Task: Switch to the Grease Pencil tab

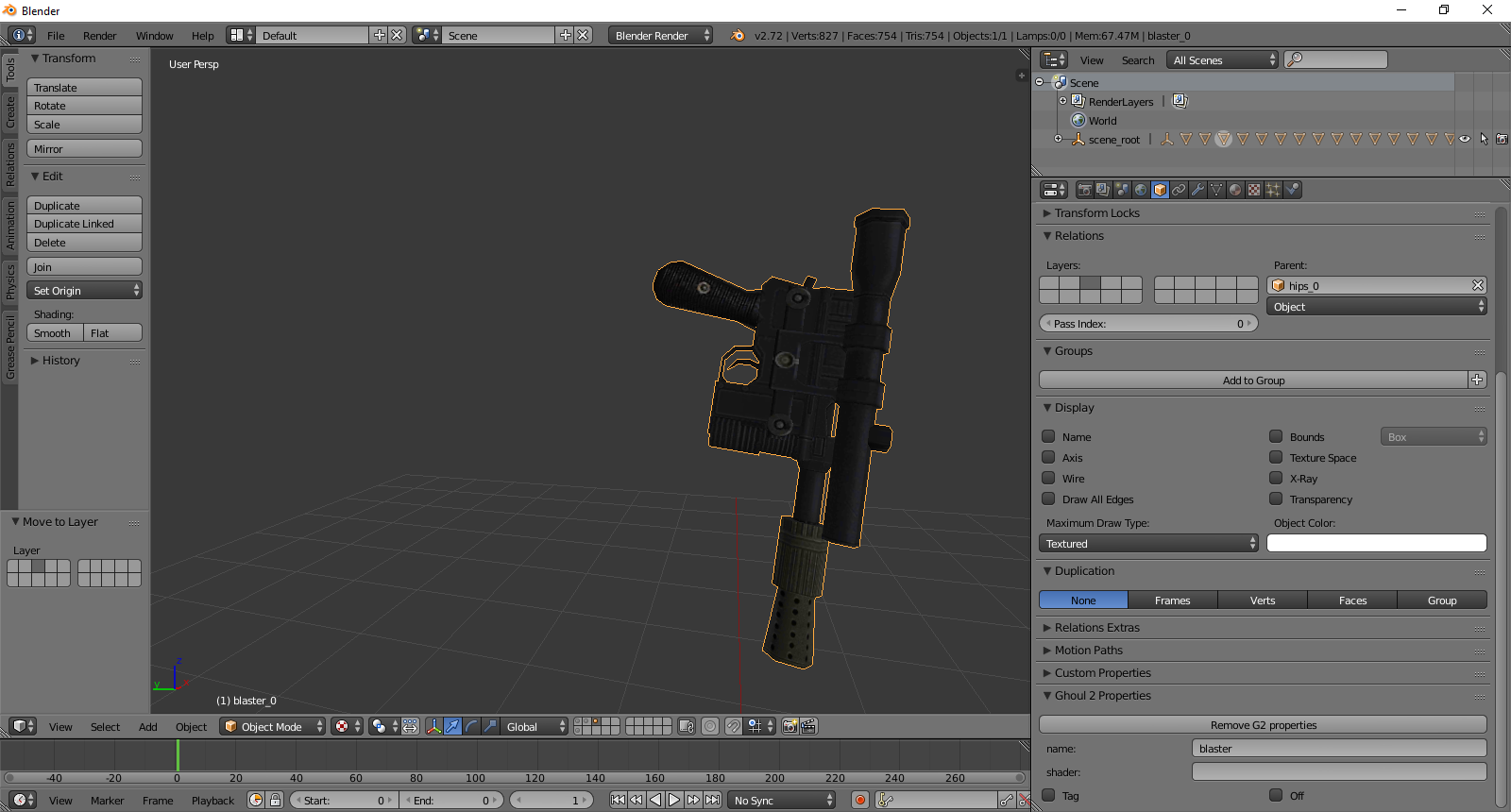Action: pos(10,347)
